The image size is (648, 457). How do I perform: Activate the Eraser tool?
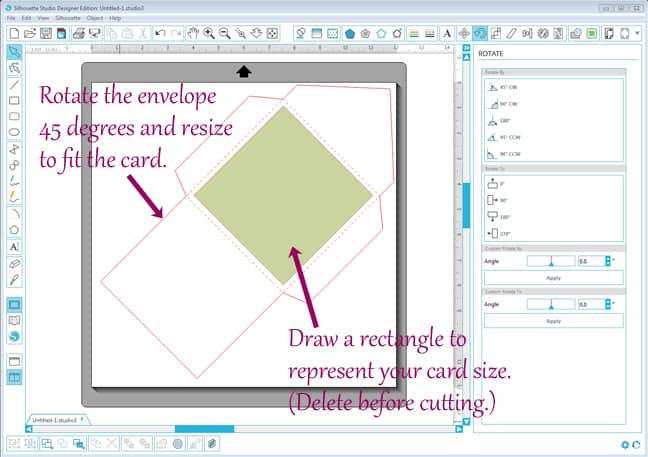14,262
